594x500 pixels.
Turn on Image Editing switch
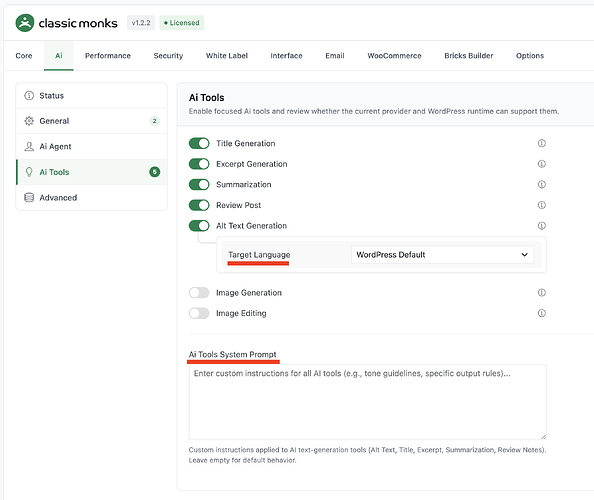pyautogui.click(x=199, y=313)
